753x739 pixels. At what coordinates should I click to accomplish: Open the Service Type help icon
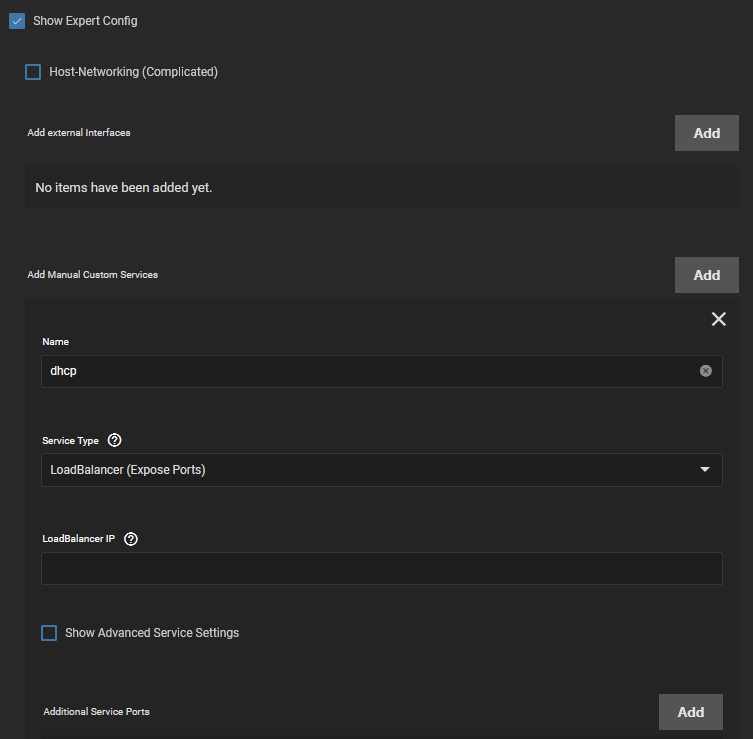pyautogui.click(x=114, y=440)
